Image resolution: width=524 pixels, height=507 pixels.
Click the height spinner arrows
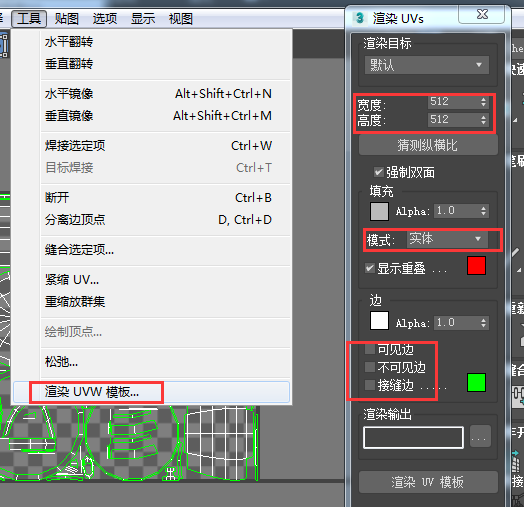[x=483, y=120]
